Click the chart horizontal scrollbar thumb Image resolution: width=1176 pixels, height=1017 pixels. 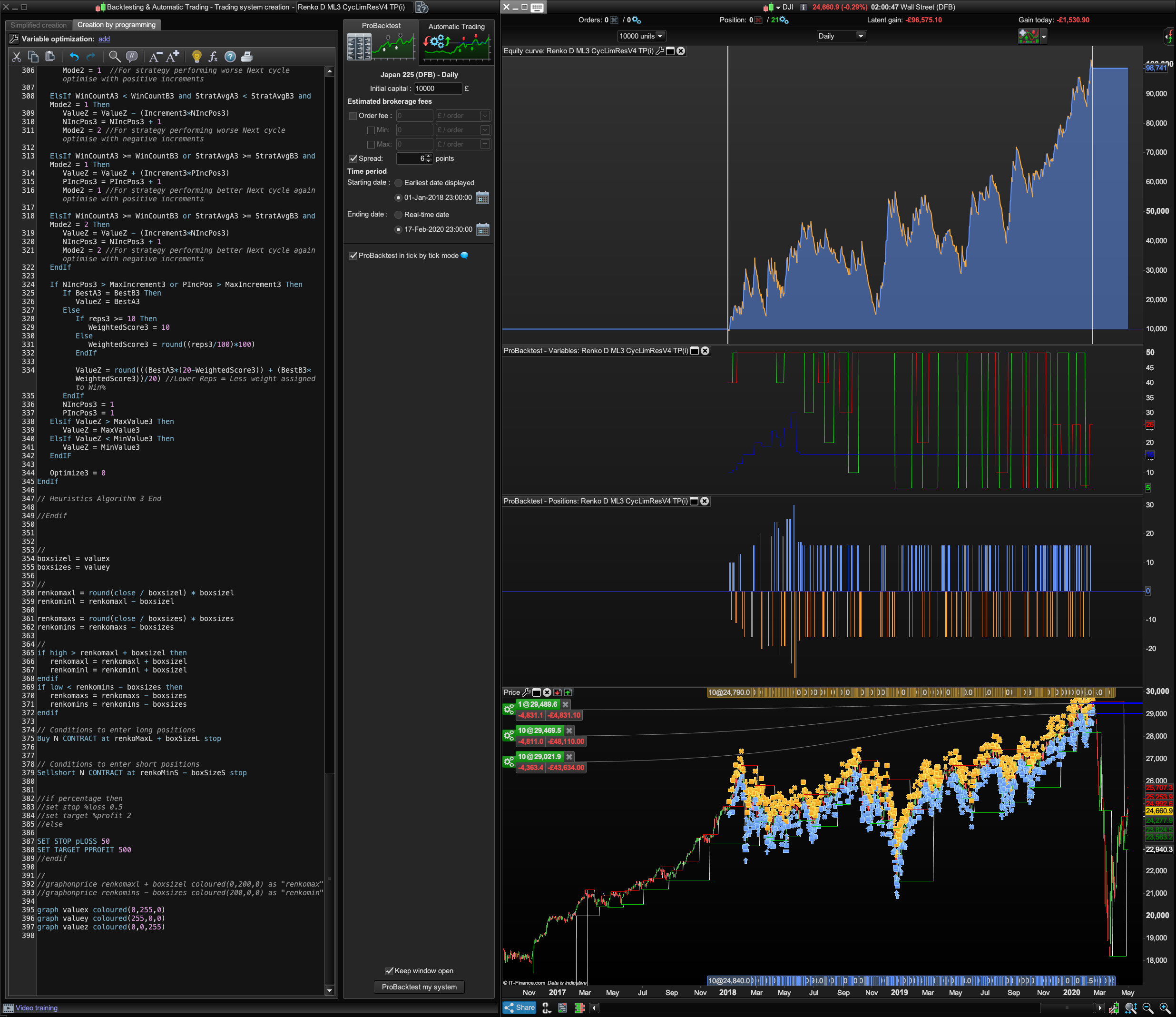point(1068,1008)
